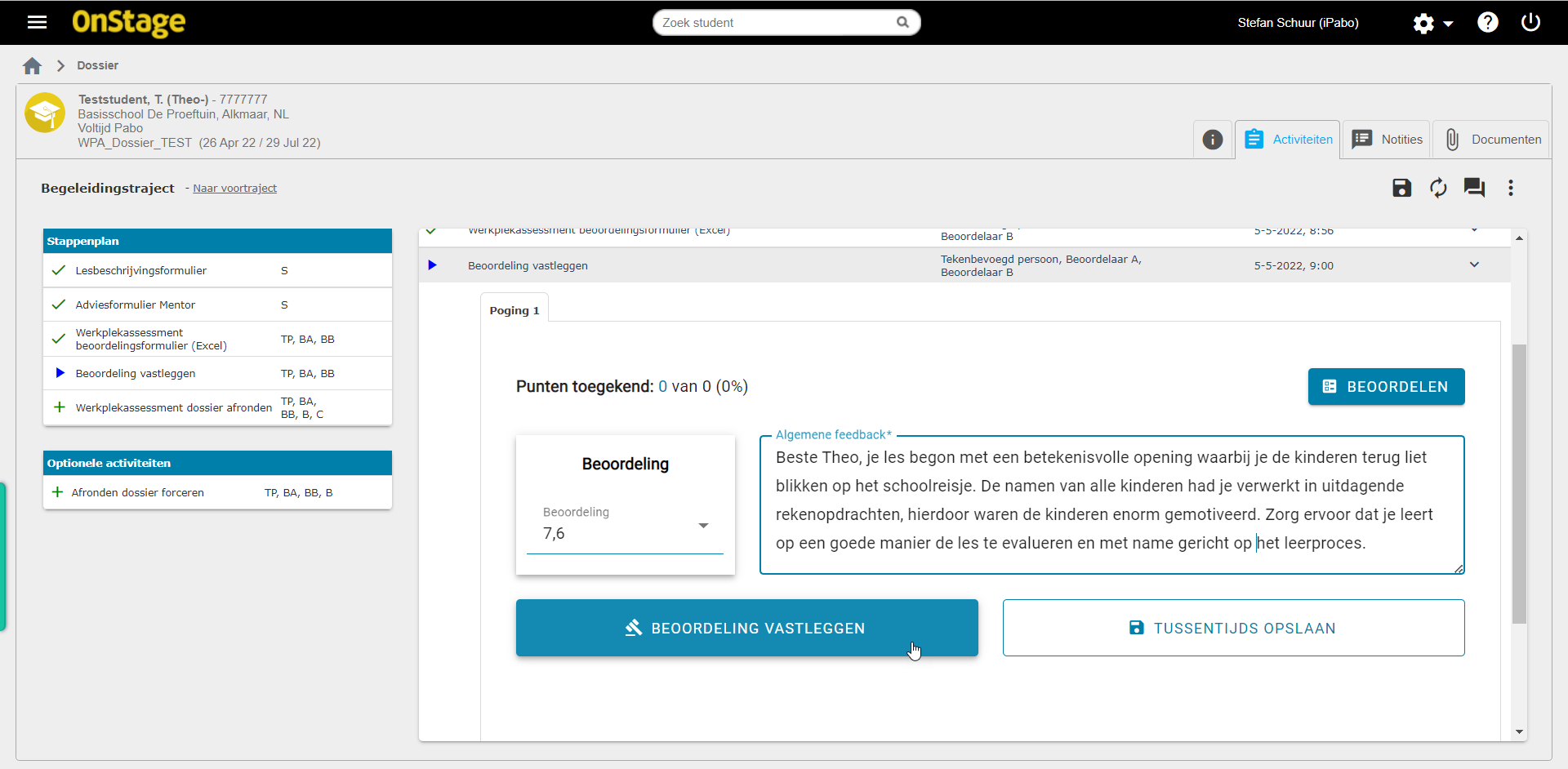Click the save floppy disk icon
1568x769 pixels.
[1401, 188]
